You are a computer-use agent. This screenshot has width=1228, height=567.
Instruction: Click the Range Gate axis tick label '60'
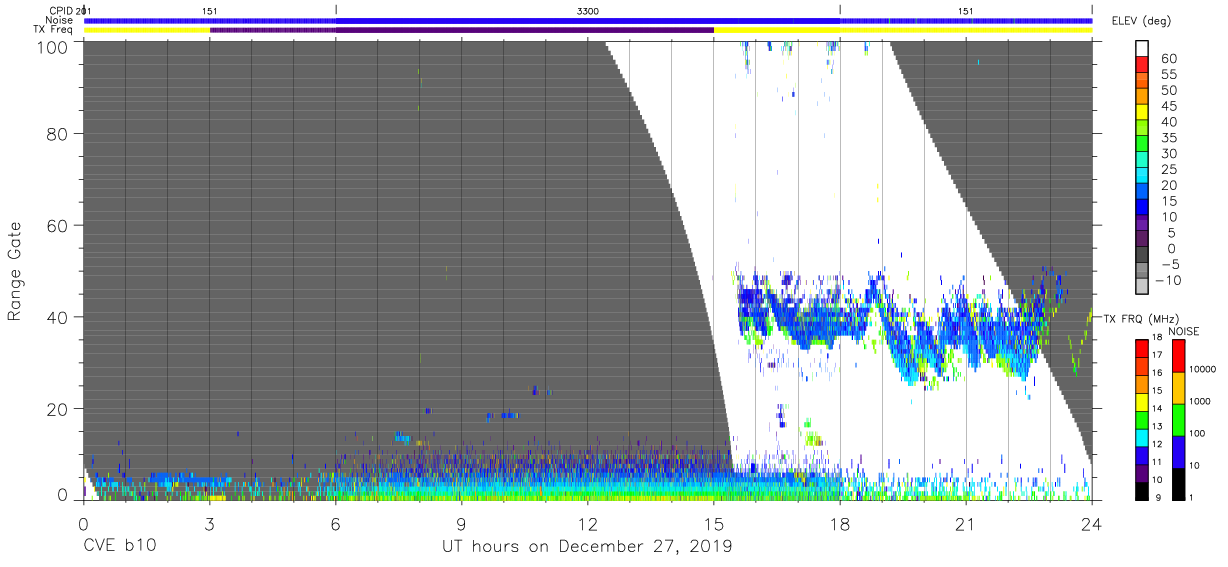57,225
